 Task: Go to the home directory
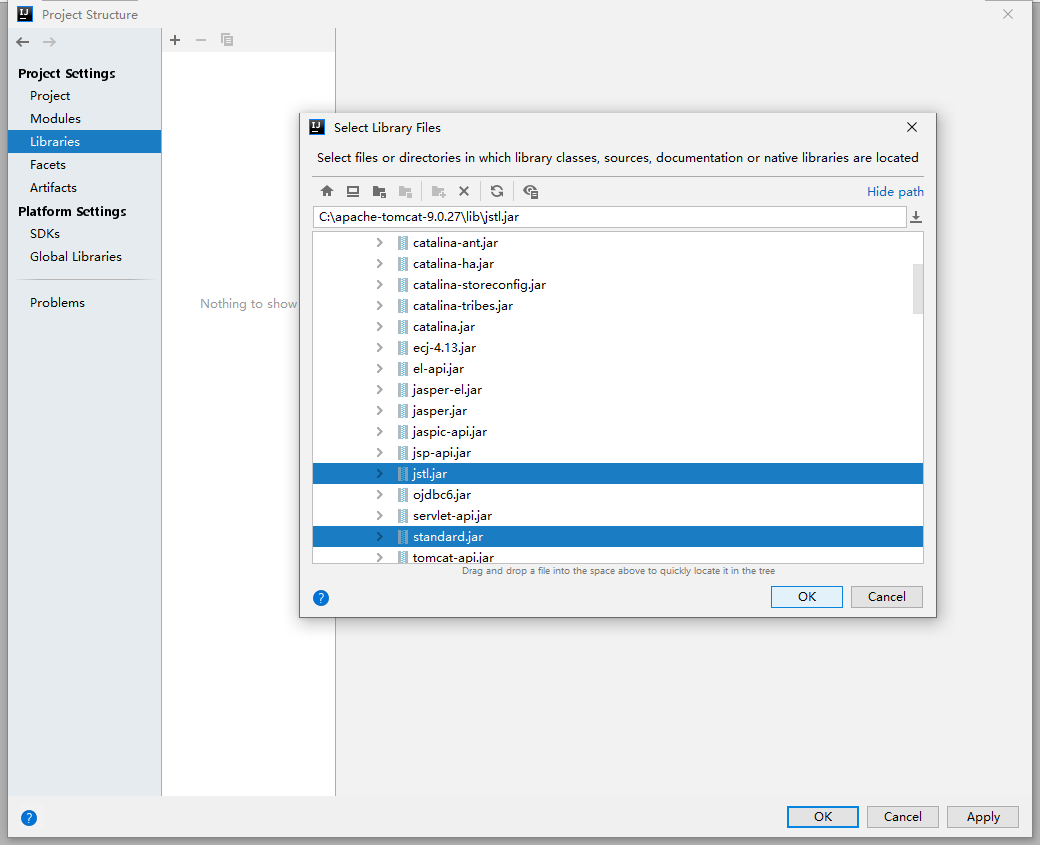[x=327, y=191]
